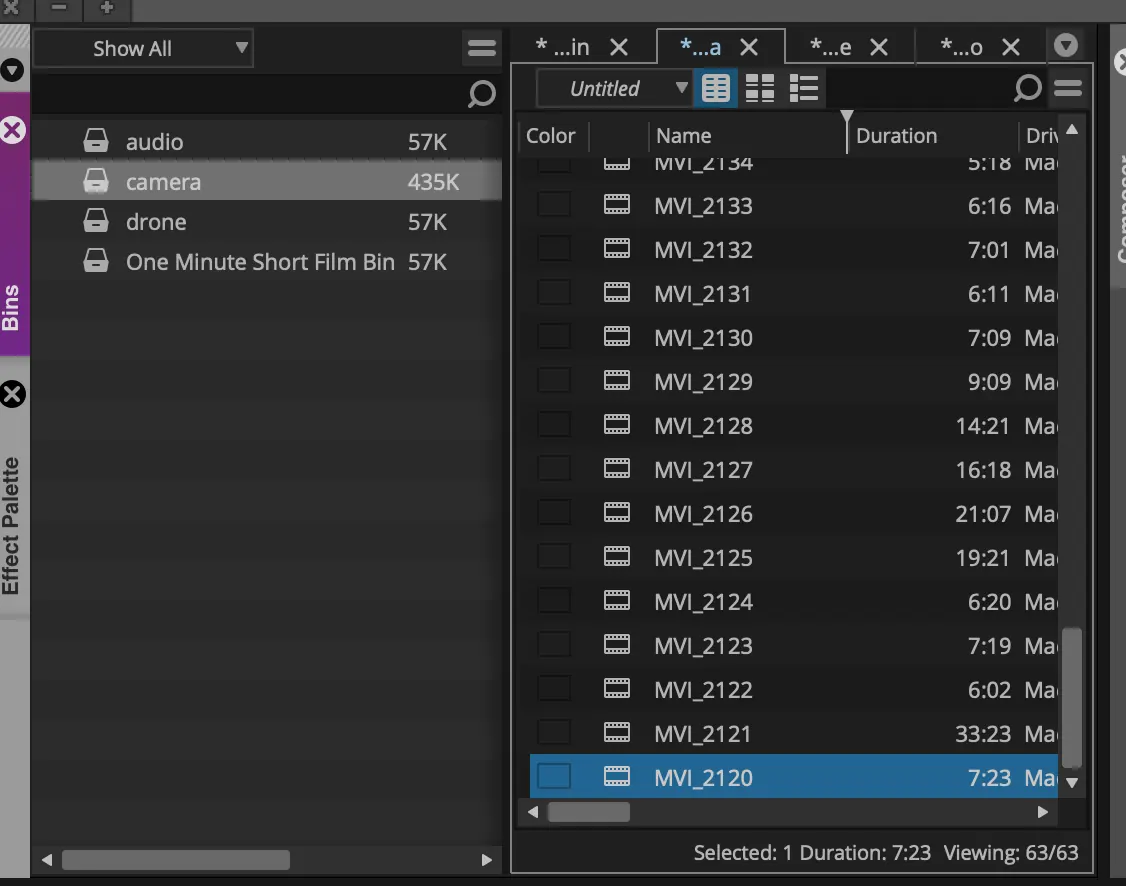Switch bin to Text view icon
The width and height of the screenshot is (1126, 886).
tap(716, 88)
